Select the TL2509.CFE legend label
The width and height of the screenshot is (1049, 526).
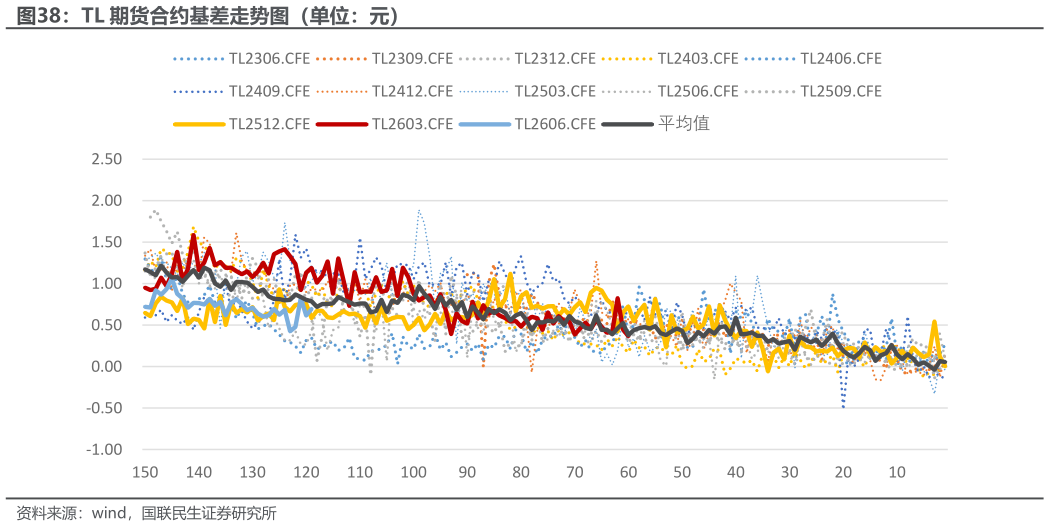click(x=841, y=91)
